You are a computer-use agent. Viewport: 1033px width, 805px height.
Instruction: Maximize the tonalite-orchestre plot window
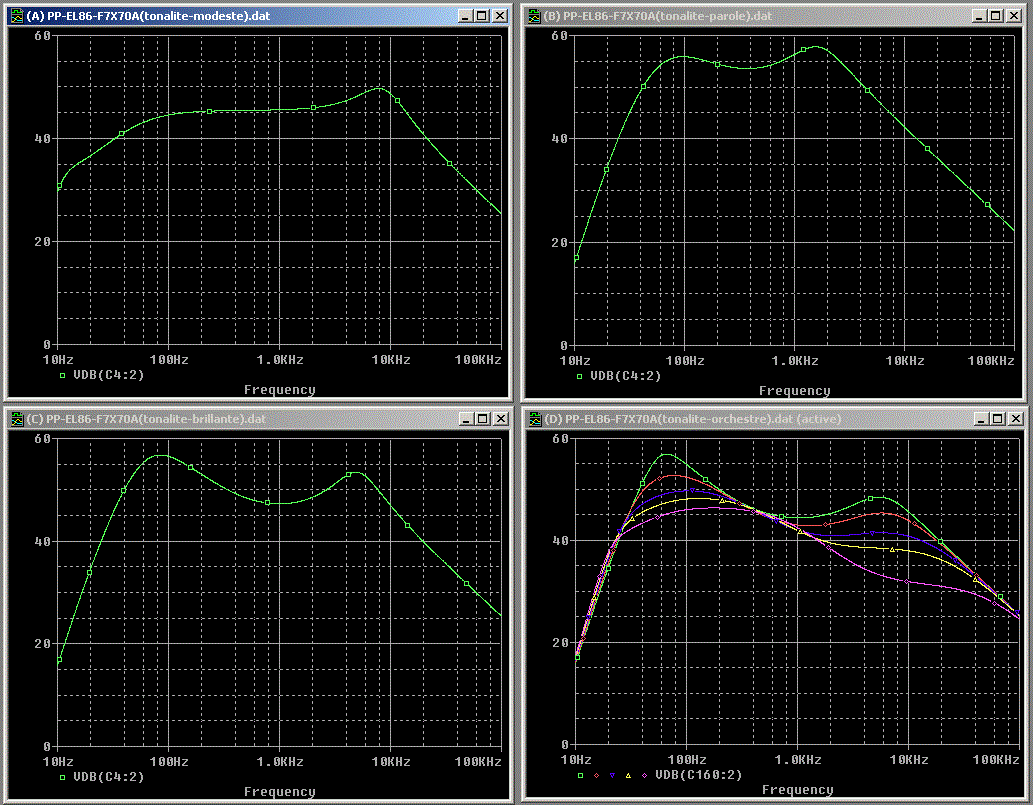pos(999,419)
